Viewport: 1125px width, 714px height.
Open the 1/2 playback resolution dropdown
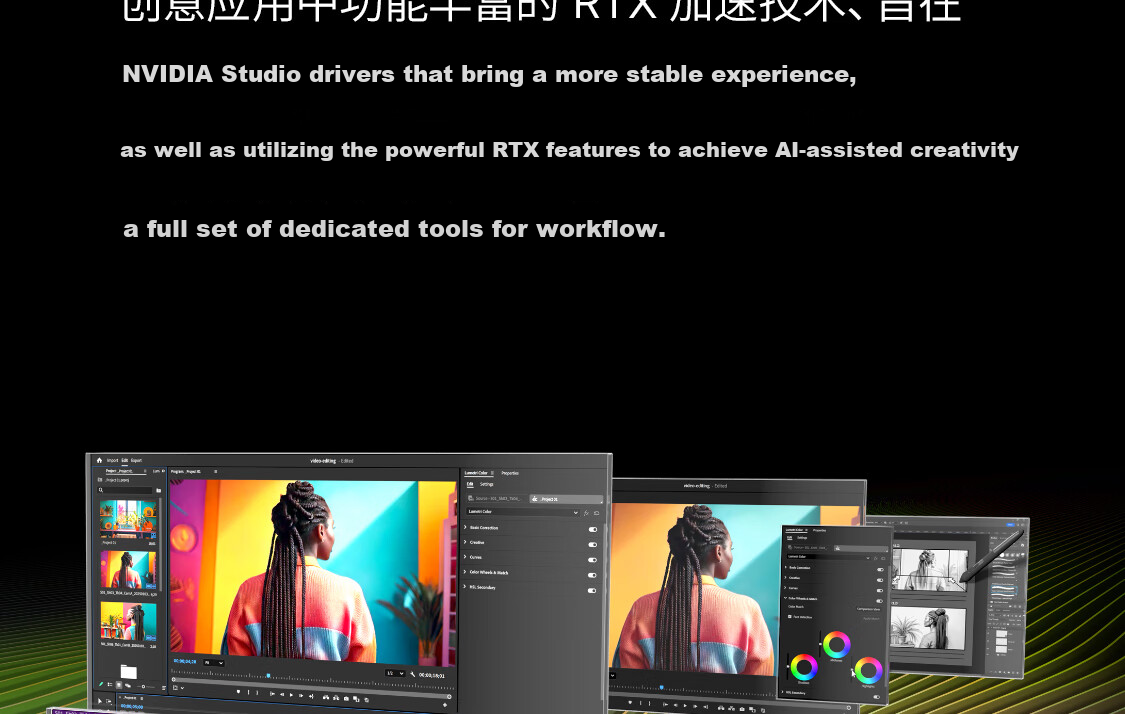coord(395,673)
